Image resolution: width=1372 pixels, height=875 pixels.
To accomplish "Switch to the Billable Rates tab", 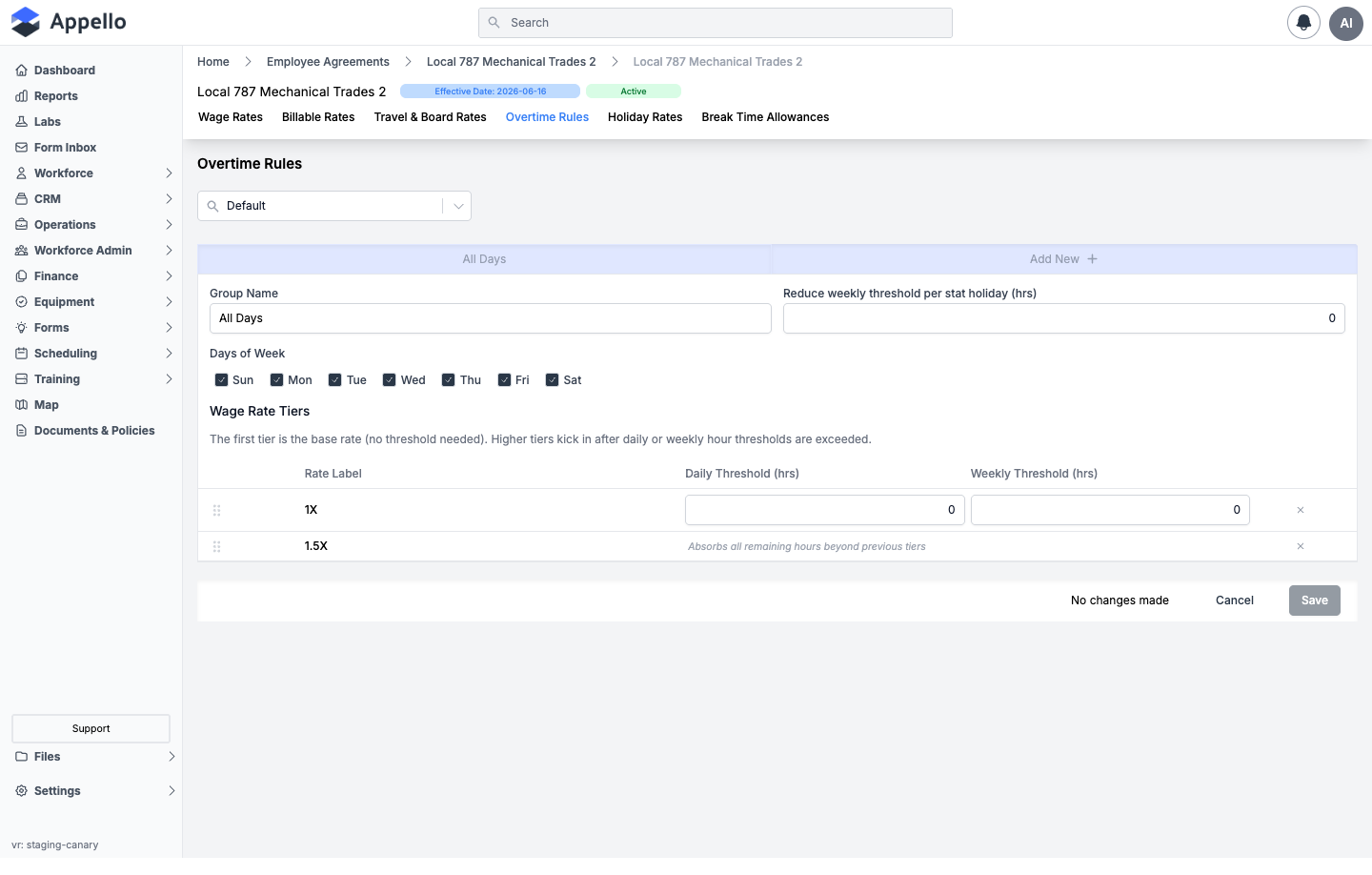I will coord(318,117).
